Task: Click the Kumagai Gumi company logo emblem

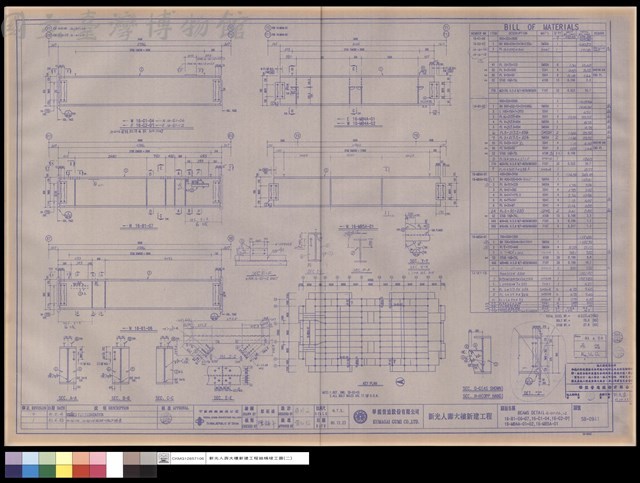Action: coord(360,417)
